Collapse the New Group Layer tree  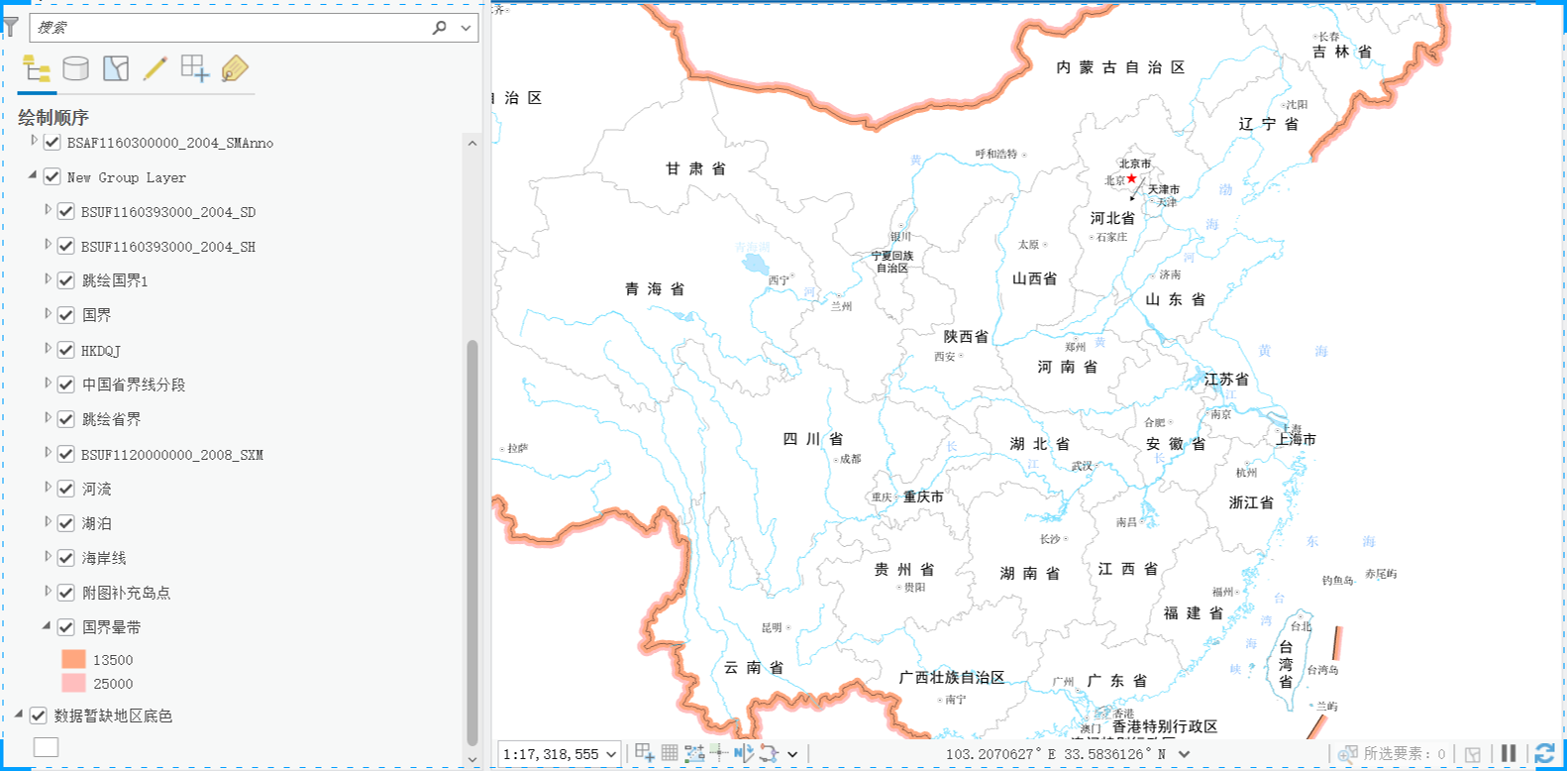click(x=33, y=175)
